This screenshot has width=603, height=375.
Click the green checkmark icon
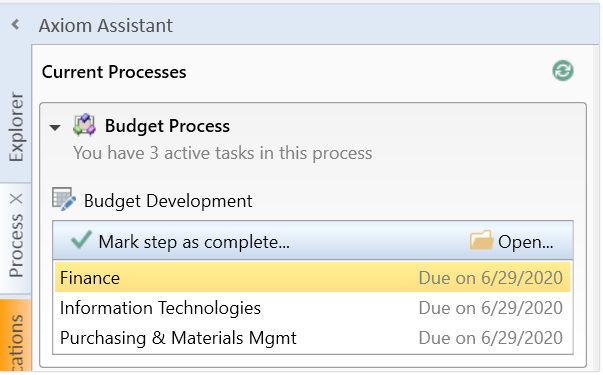pyautogui.click(x=82, y=240)
